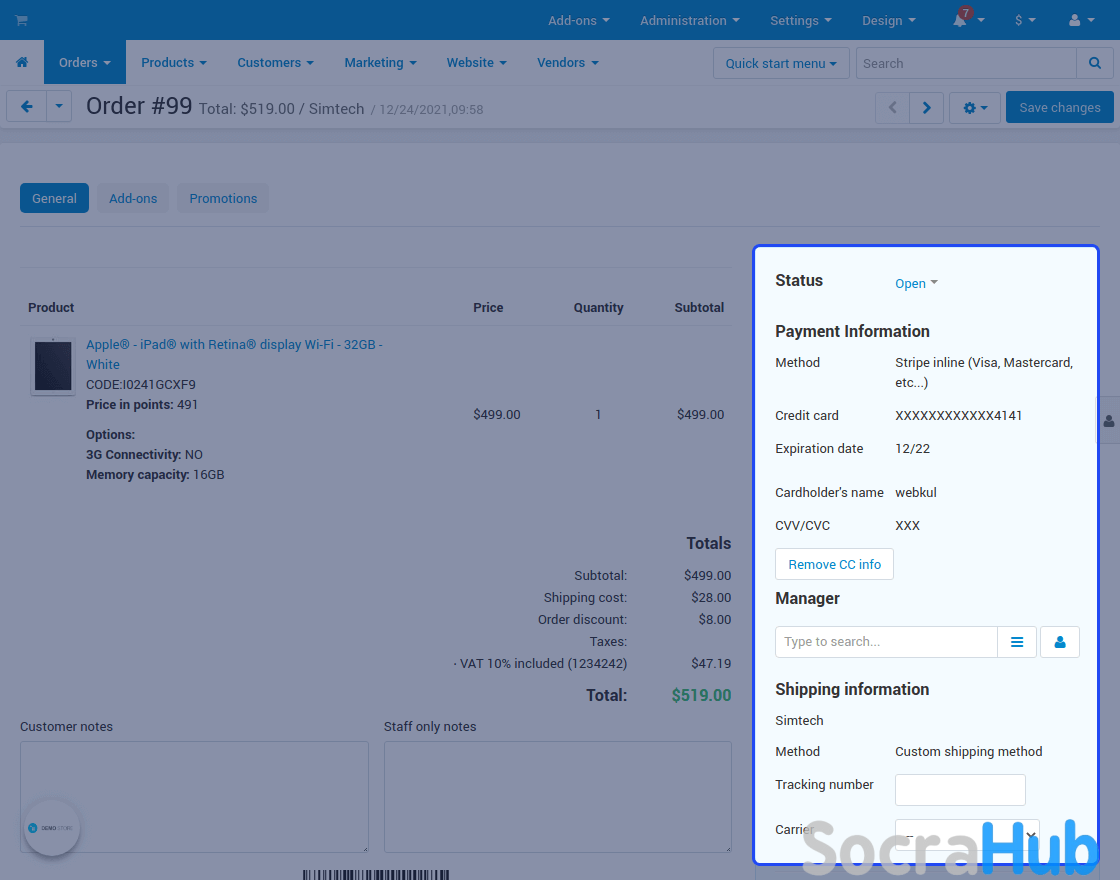
Task: Open the iPad product thumbnail
Action: pos(53,366)
